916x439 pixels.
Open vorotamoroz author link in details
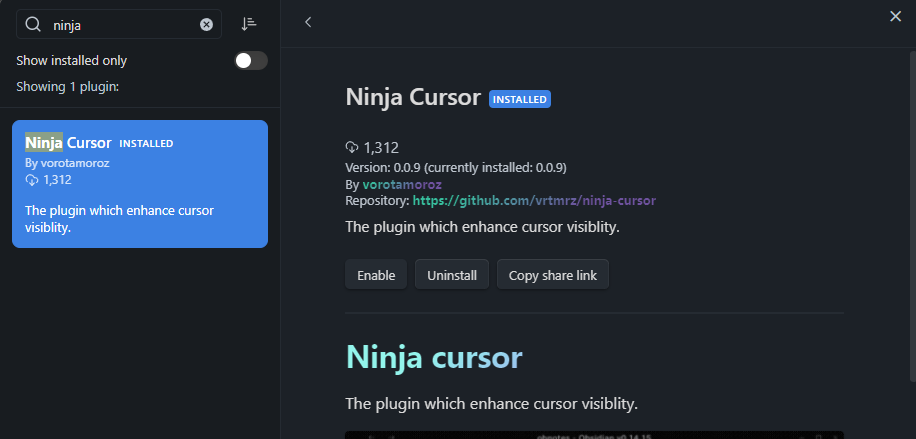(x=401, y=184)
